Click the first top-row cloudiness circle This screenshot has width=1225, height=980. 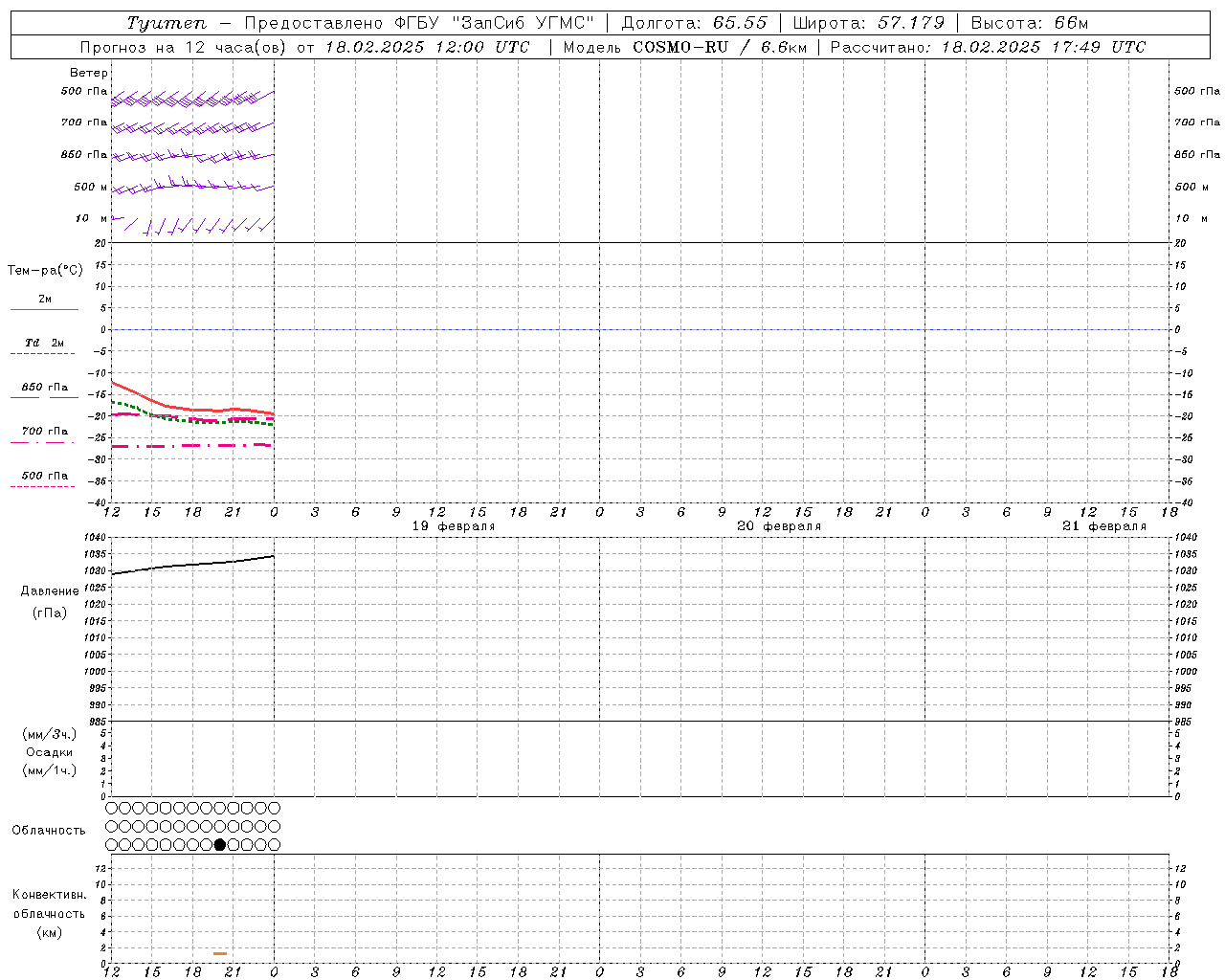(x=112, y=809)
